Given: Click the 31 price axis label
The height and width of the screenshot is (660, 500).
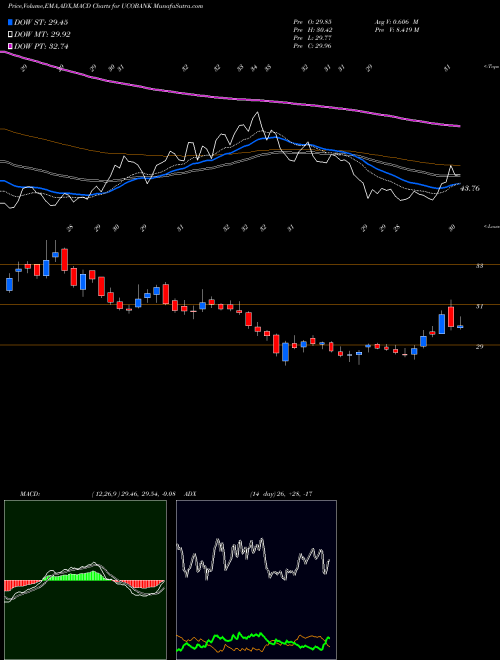Looking at the screenshot, I should [x=479, y=306].
